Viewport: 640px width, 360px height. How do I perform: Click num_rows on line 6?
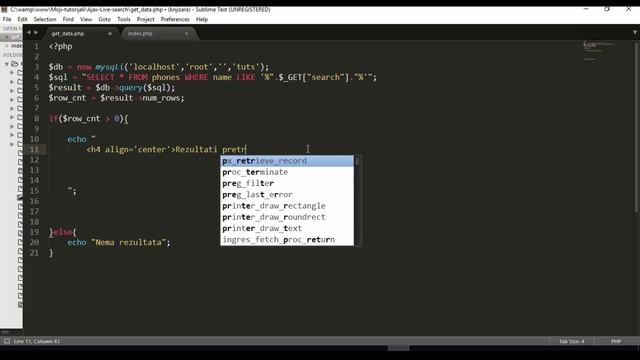pos(162,98)
